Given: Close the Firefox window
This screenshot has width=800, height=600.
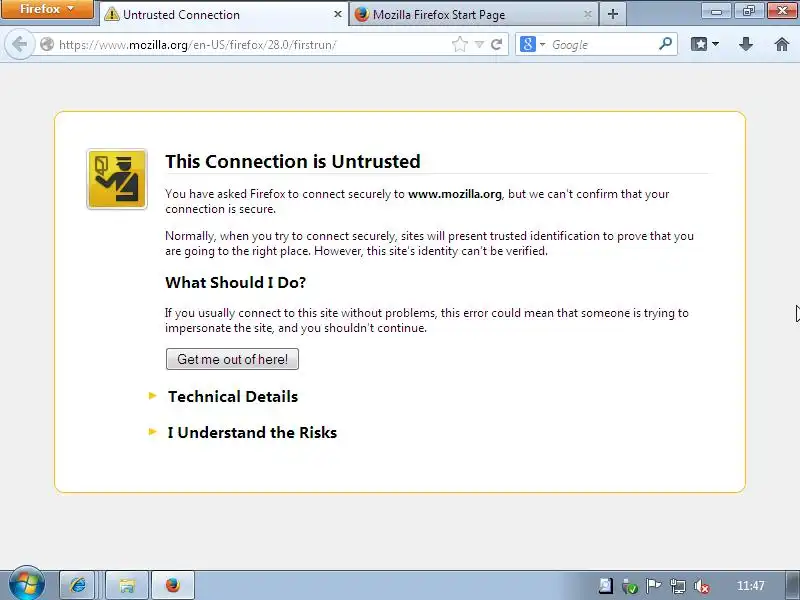Looking at the screenshot, I should [782, 11].
